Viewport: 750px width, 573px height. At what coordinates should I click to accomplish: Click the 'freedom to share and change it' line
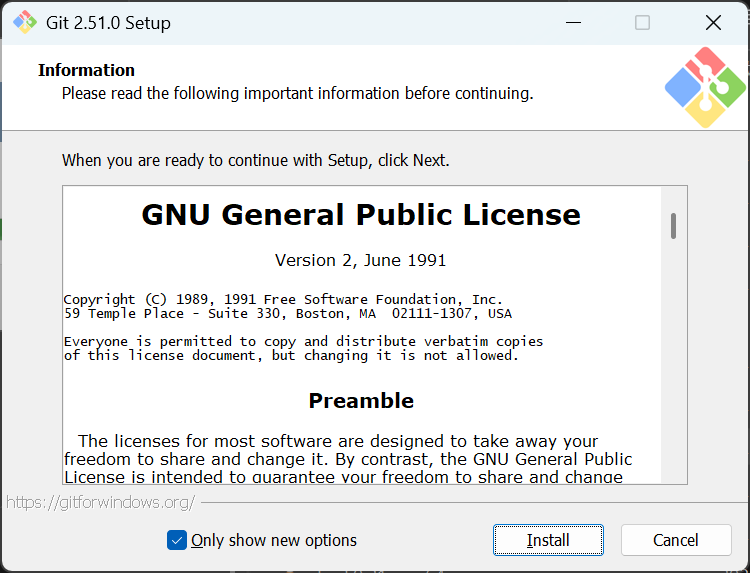point(348,459)
